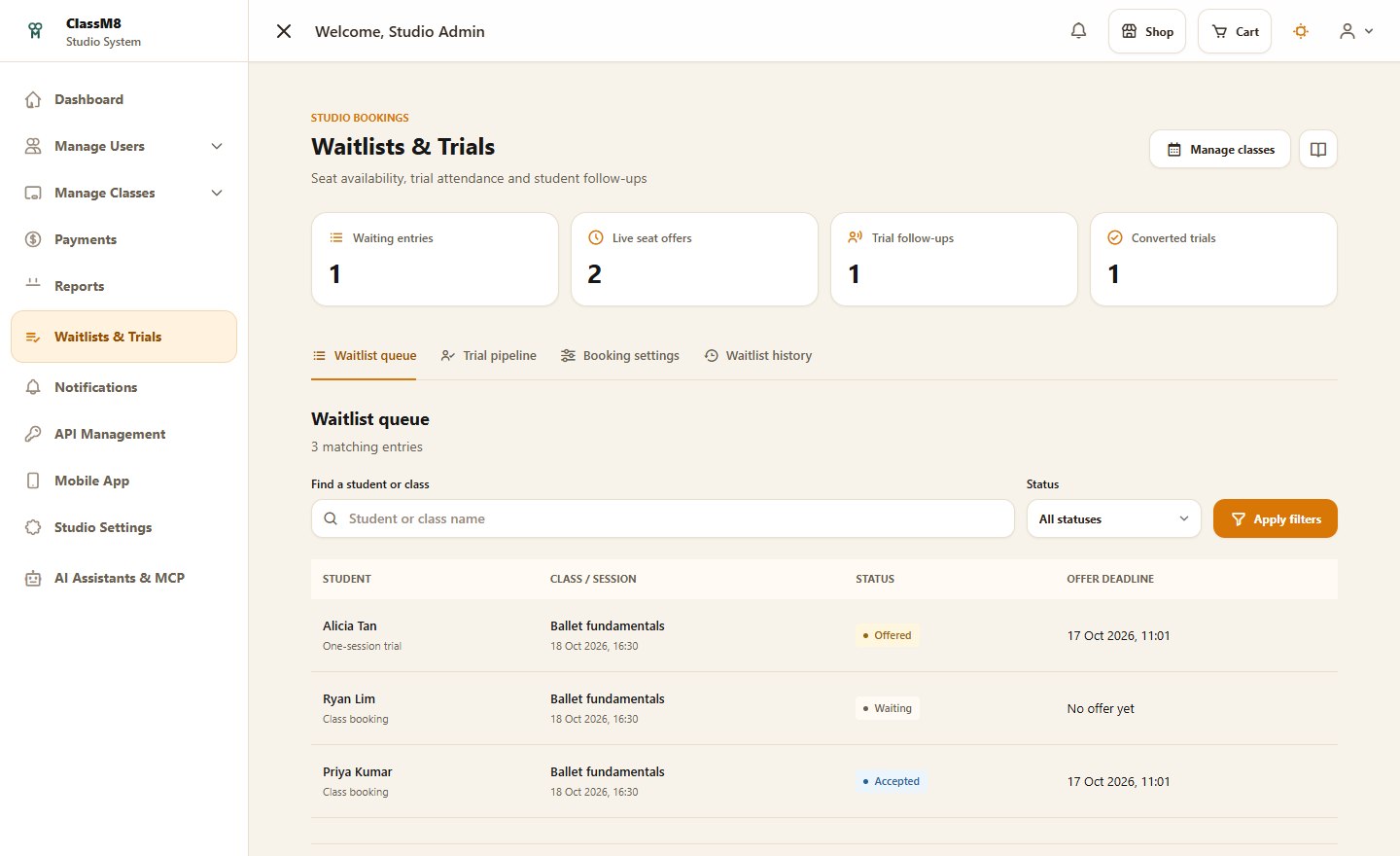1400x856 pixels.
Task: Open Notifications in the sidebar
Action: pos(124,387)
